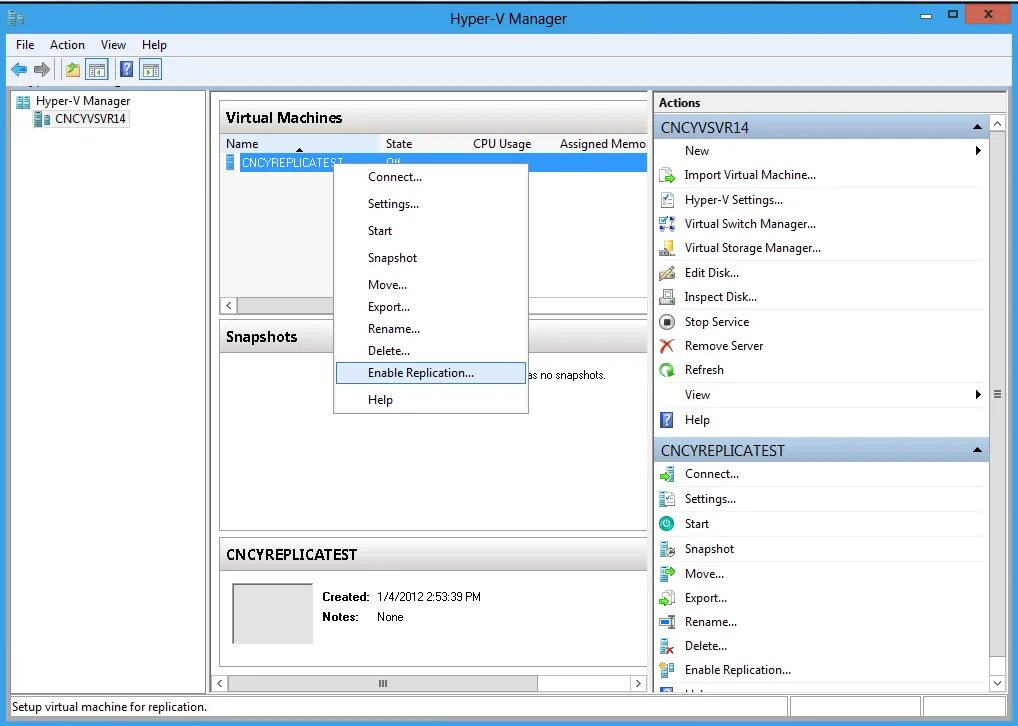Choose Settings... in the context menu
1018x726 pixels.
tap(431, 204)
